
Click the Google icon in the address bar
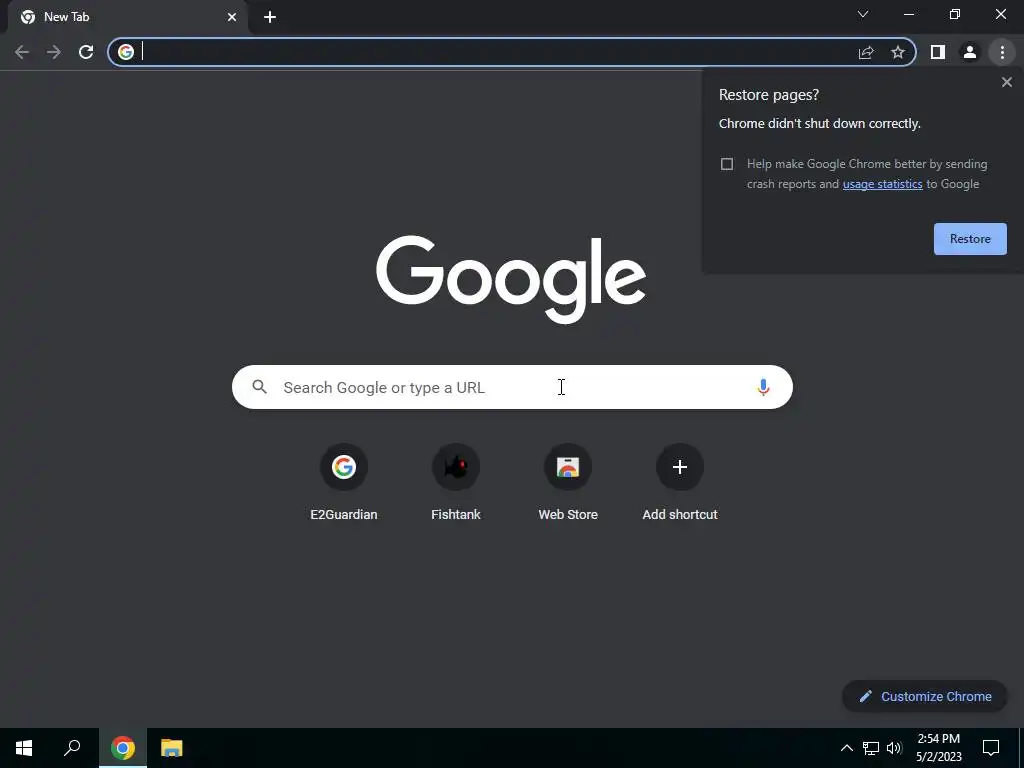(126, 52)
